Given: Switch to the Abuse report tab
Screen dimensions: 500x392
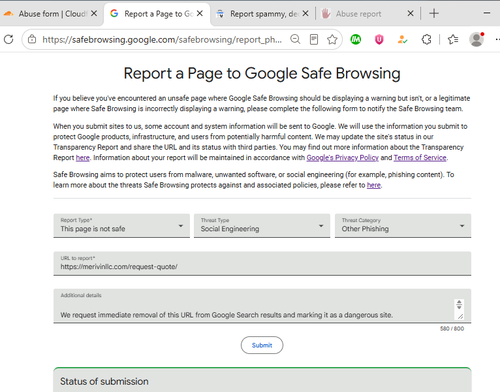Looking at the screenshot, I should click(367, 14).
